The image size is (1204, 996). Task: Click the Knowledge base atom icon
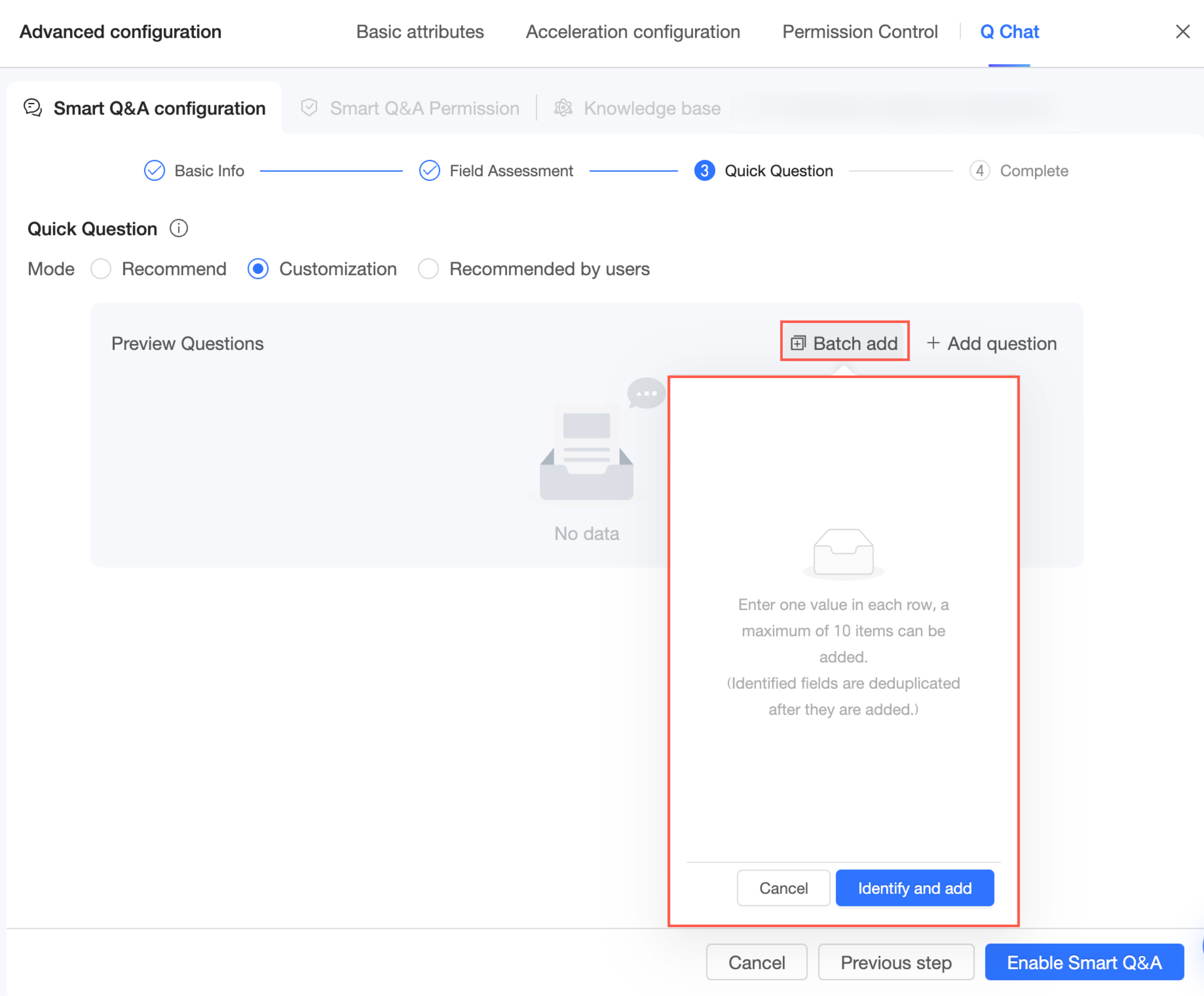[563, 108]
